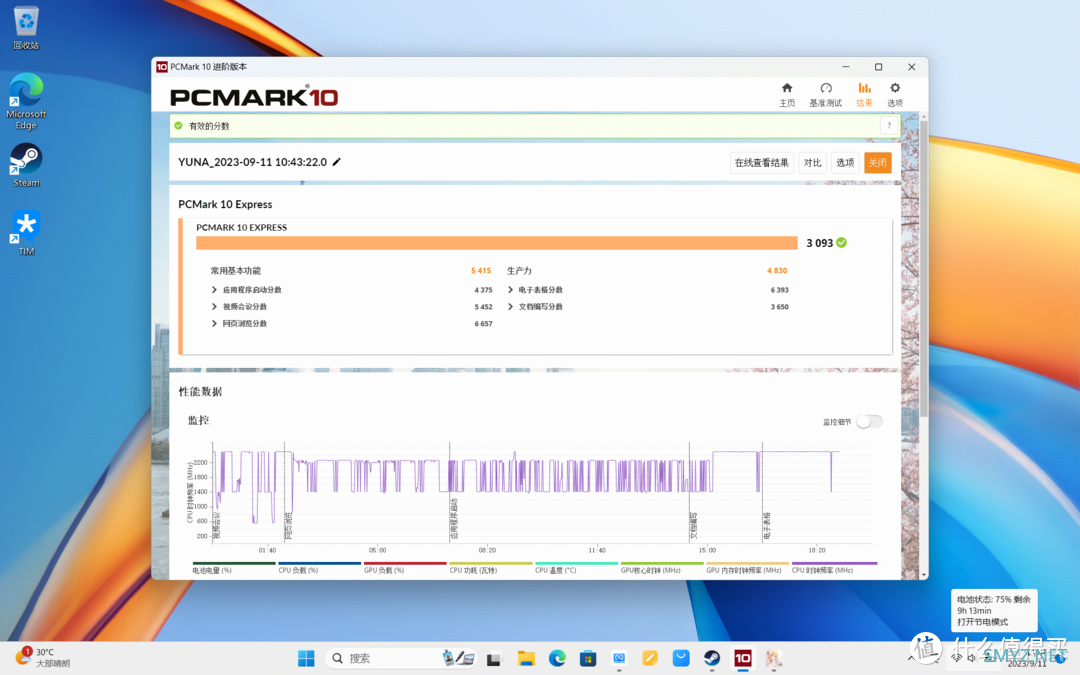Select the CPU 时钟频率 (MHz) legend item
This screenshot has width=1080, height=675.
tap(834, 568)
